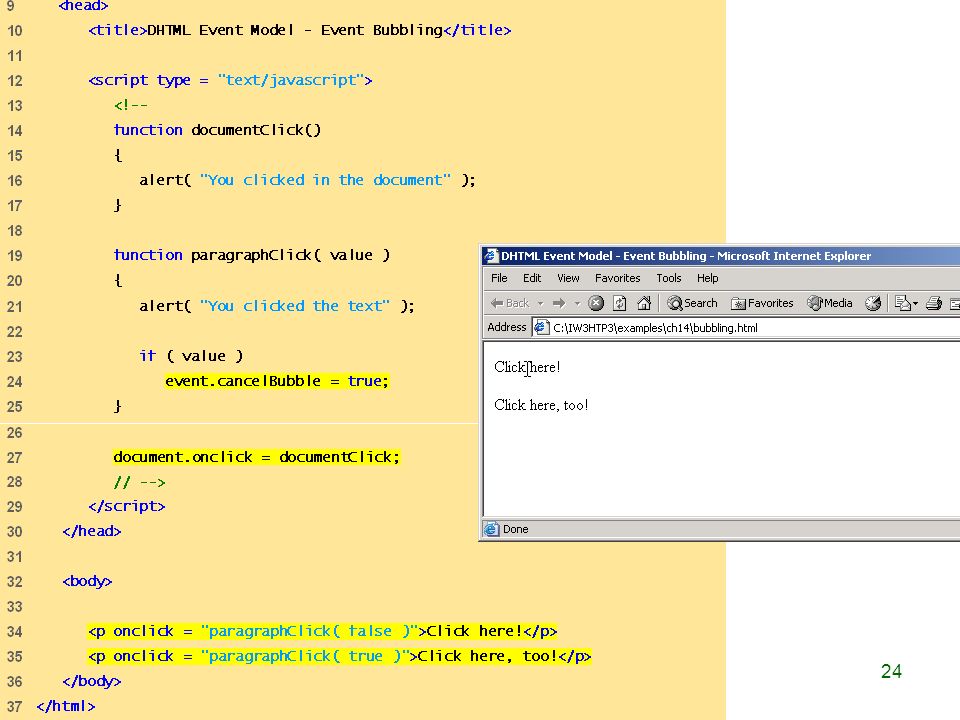Screen dimensions: 960x720
Task: Click the page icon in address bar
Action: click(x=540, y=328)
